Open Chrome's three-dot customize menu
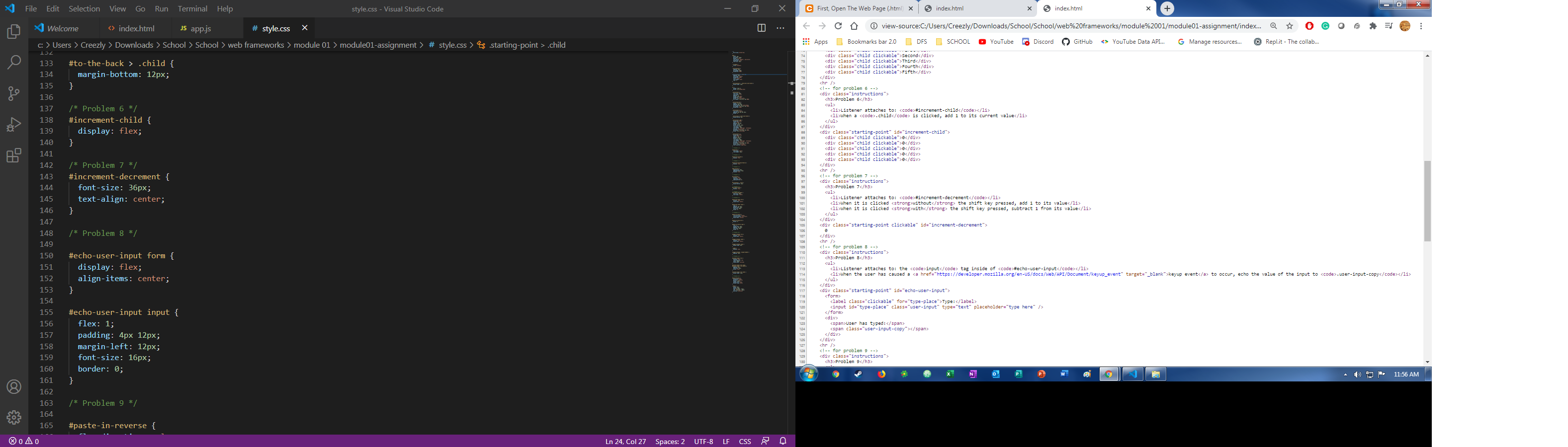Image resolution: width=1568 pixels, height=447 pixels. [x=1421, y=26]
